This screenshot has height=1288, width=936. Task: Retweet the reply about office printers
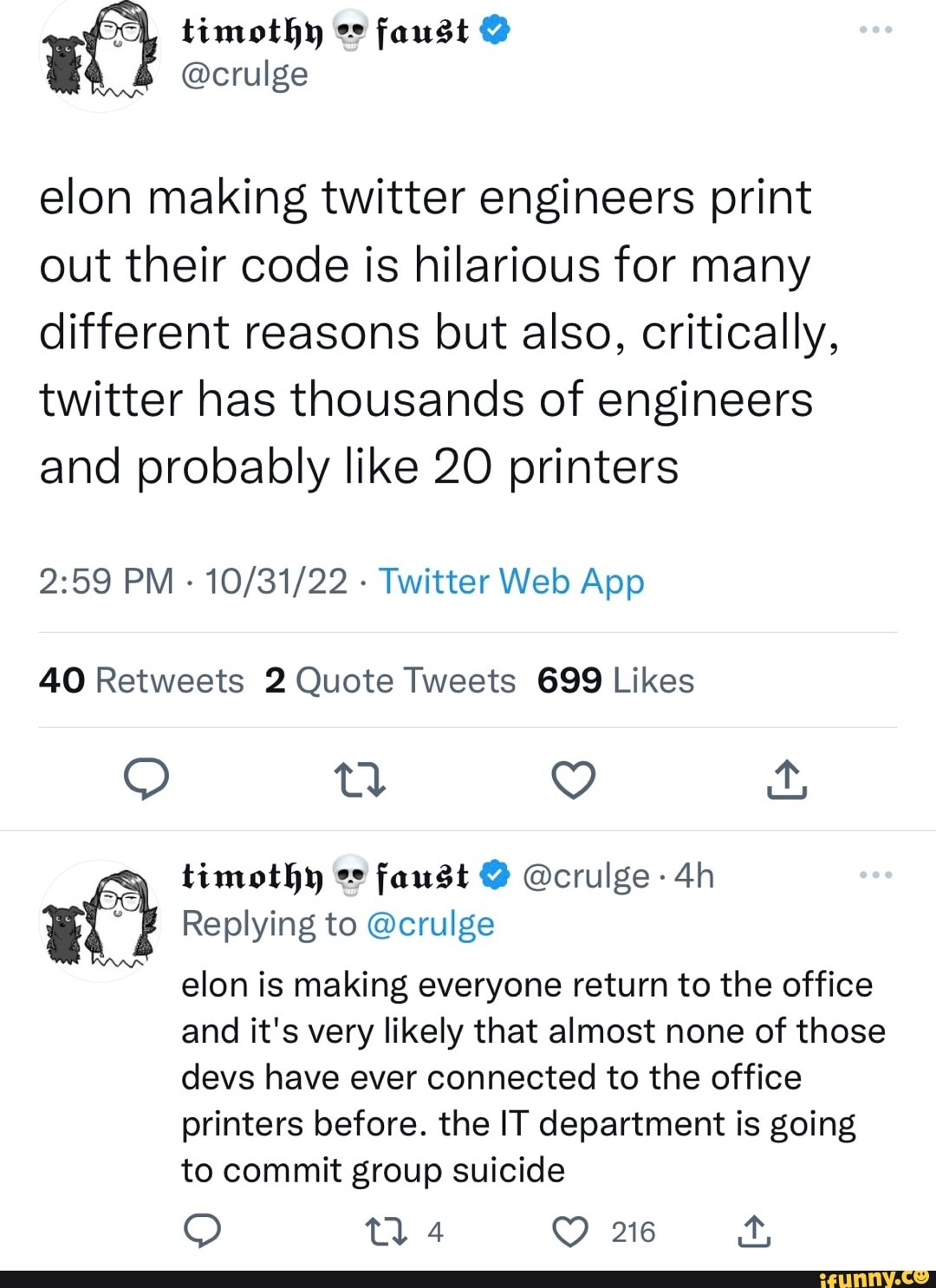[x=387, y=1231]
